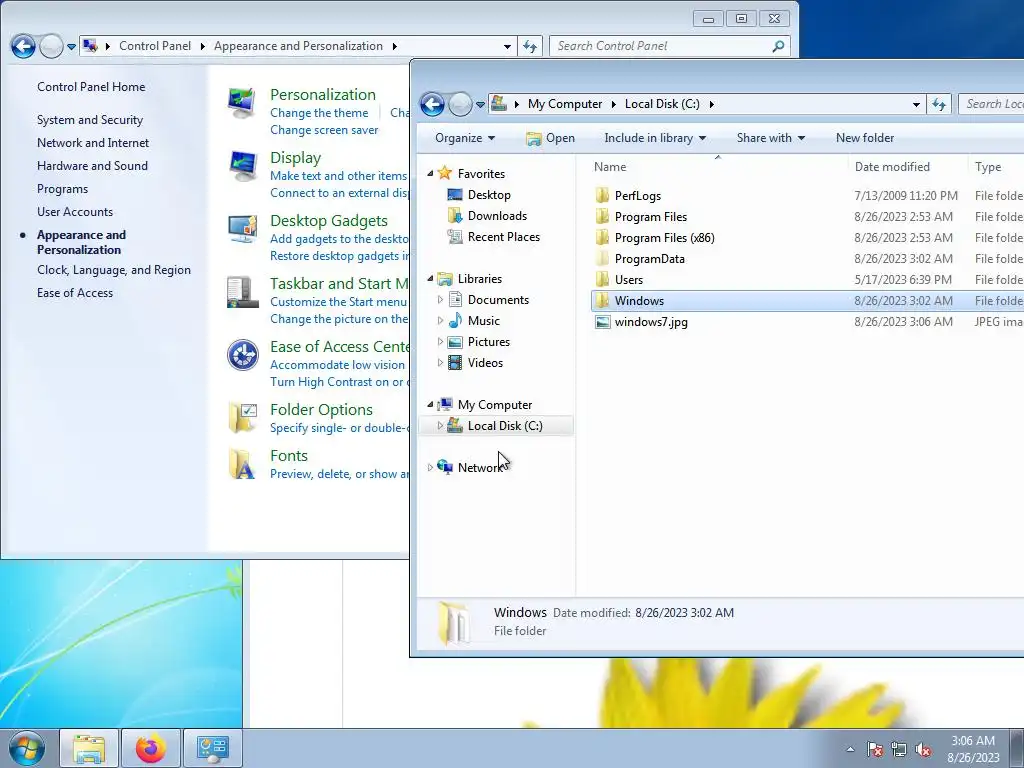The image size is (1024, 768).
Task: Open the Windows Start orb
Action: click(27, 748)
